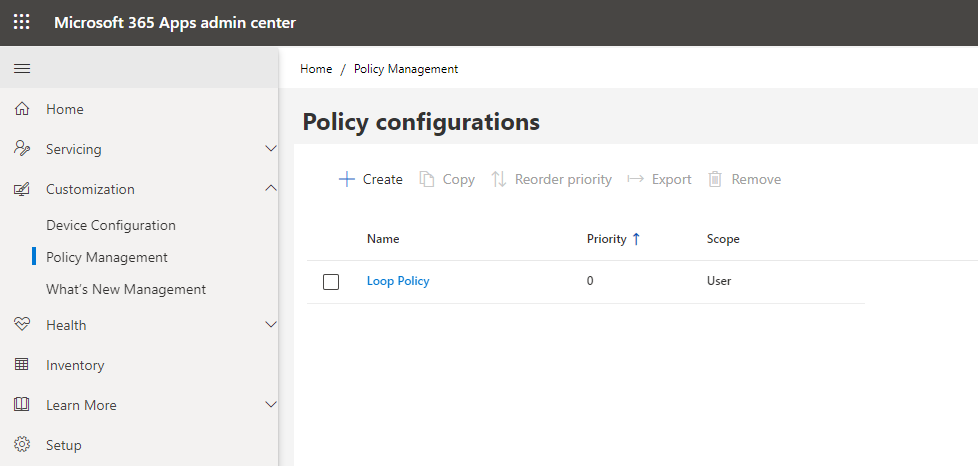Click the Microsoft 365 Apps admin center title
This screenshot has height=466, width=978.
click(x=175, y=23)
